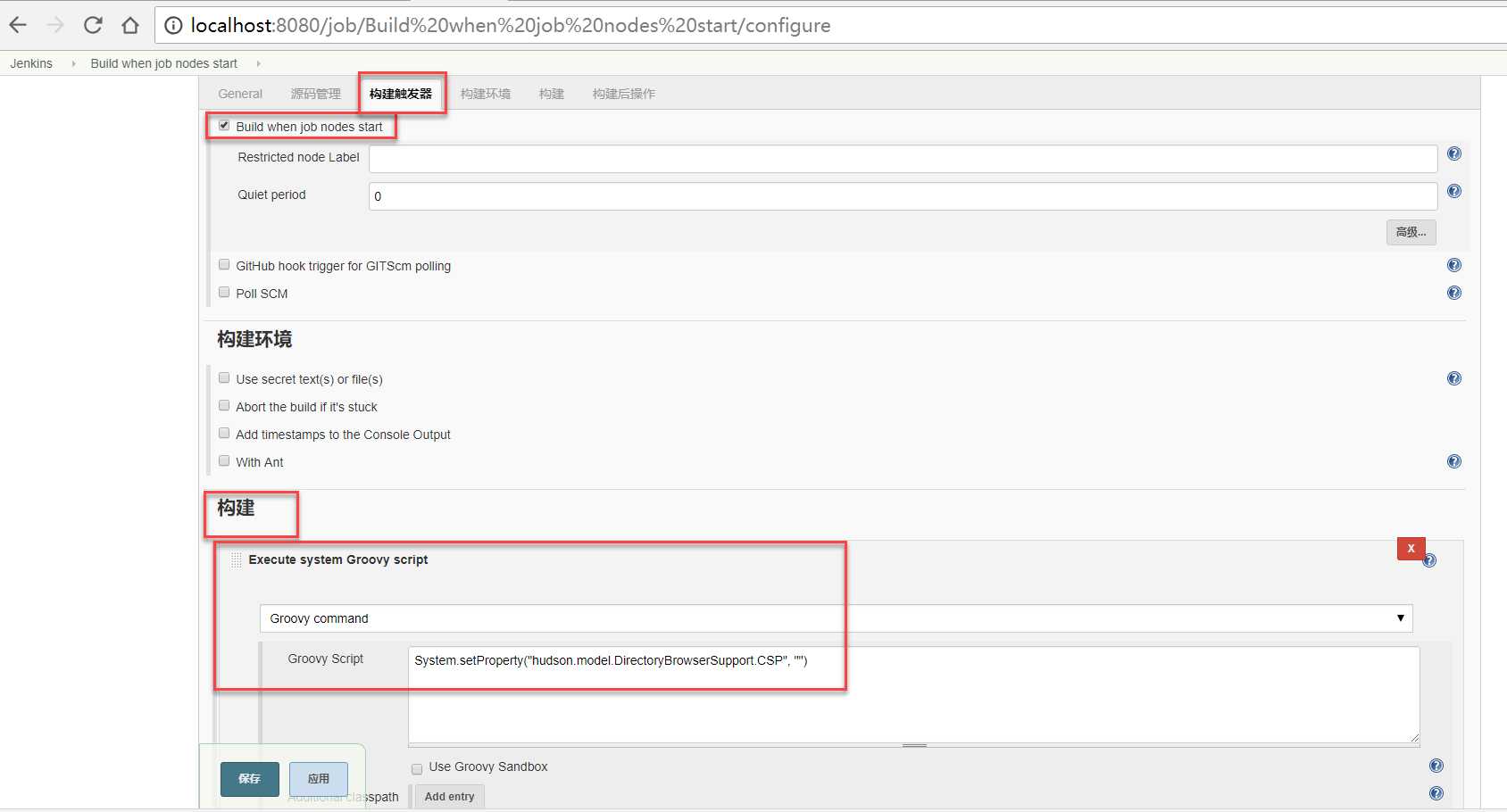
Task: Open help for GitHub hook trigger
Action: coord(1454,265)
